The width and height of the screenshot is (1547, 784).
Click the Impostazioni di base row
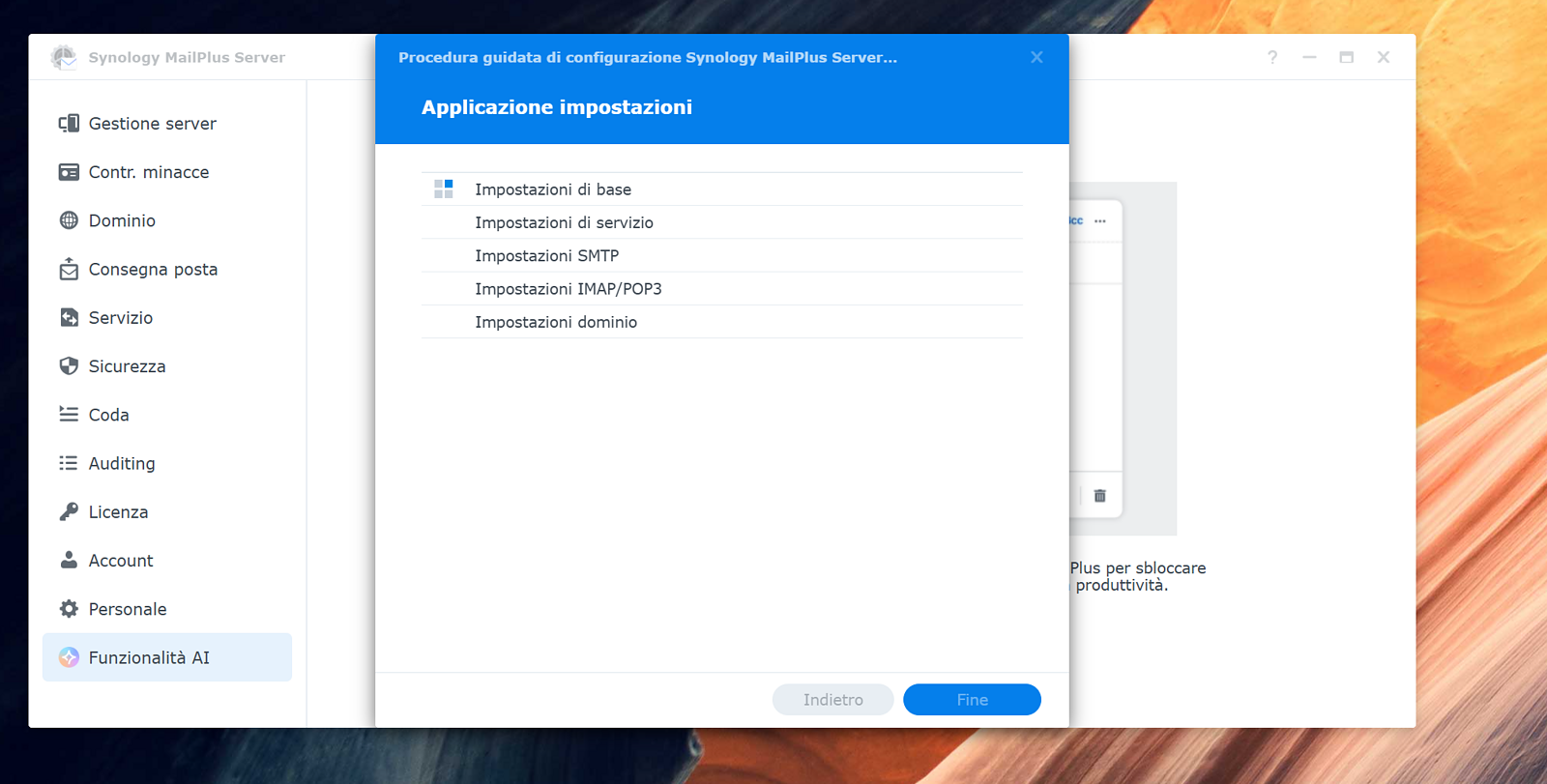(722, 189)
